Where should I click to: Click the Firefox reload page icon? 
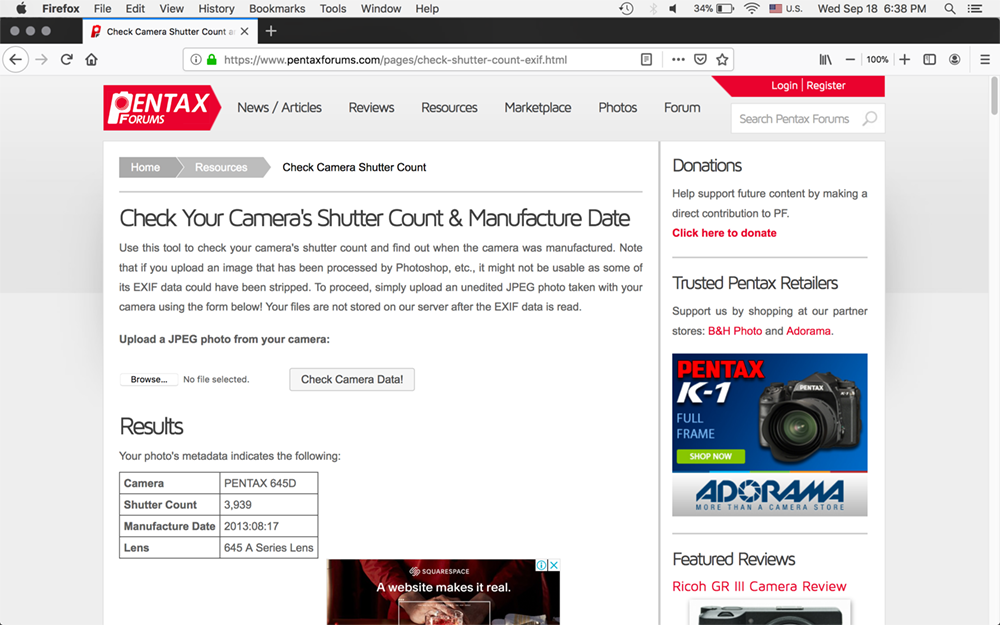(66, 60)
